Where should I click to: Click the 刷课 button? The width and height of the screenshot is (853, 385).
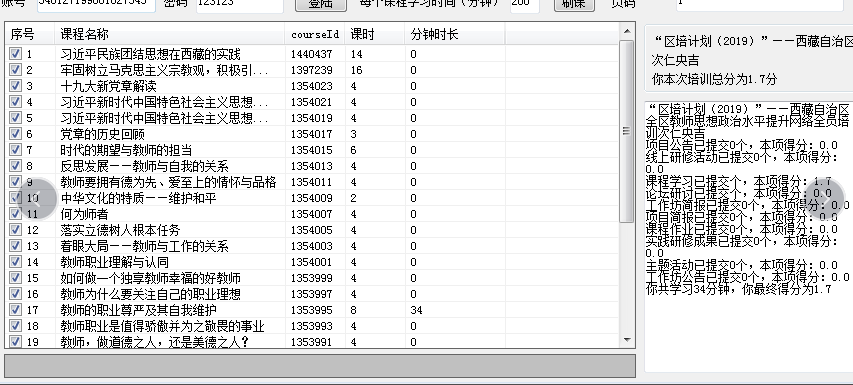573,4
